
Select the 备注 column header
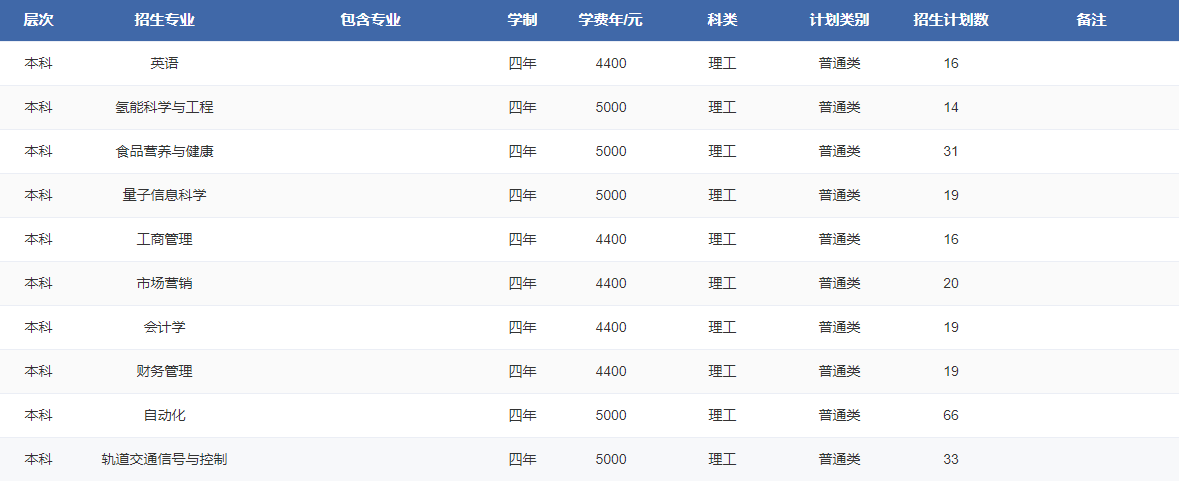click(1091, 20)
